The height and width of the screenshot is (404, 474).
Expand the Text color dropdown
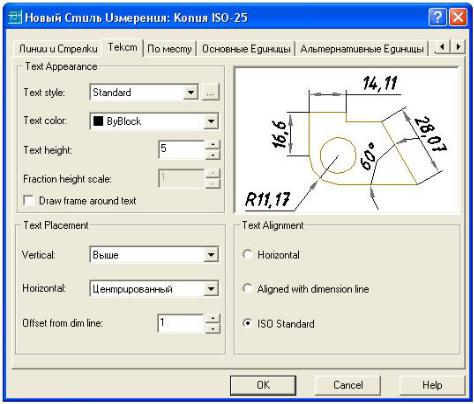coord(211,121)
